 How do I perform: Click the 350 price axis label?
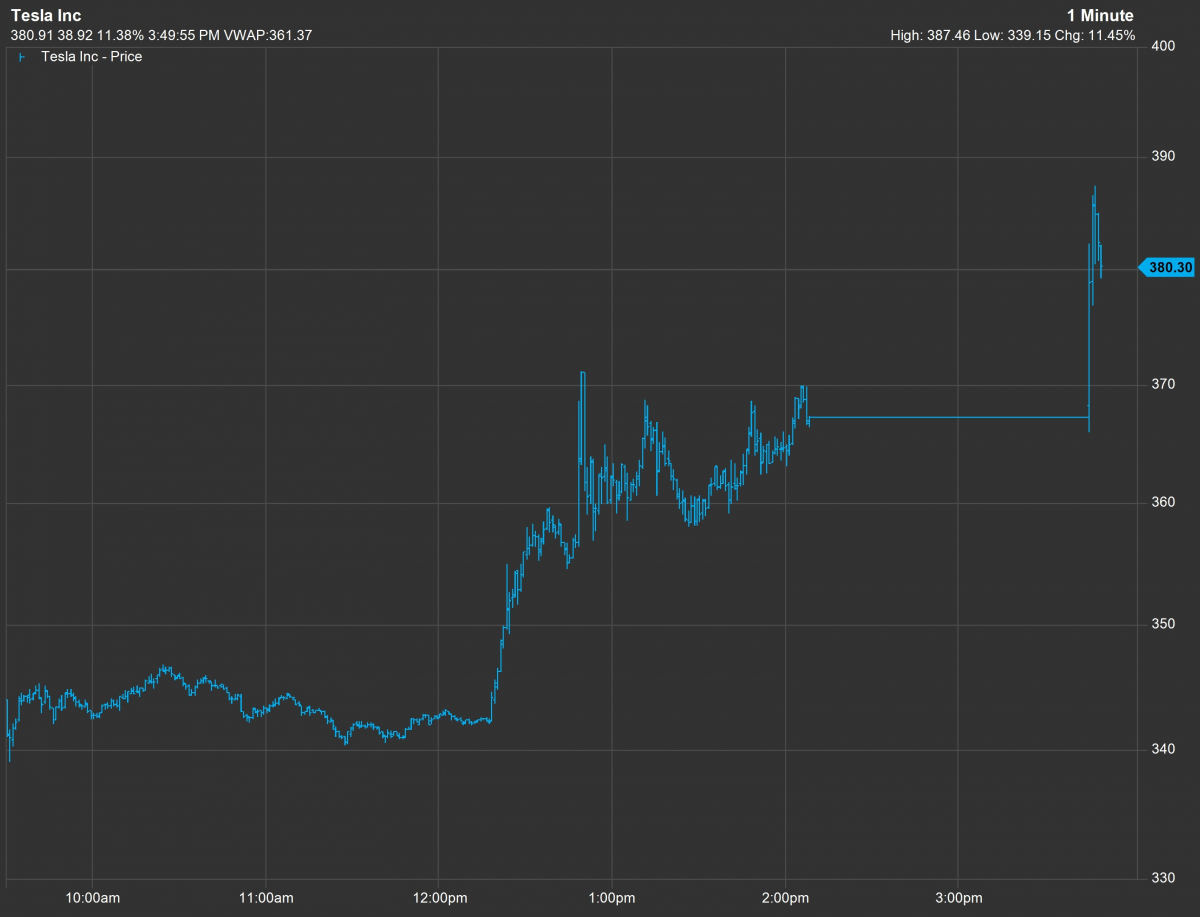point(1161,624)
